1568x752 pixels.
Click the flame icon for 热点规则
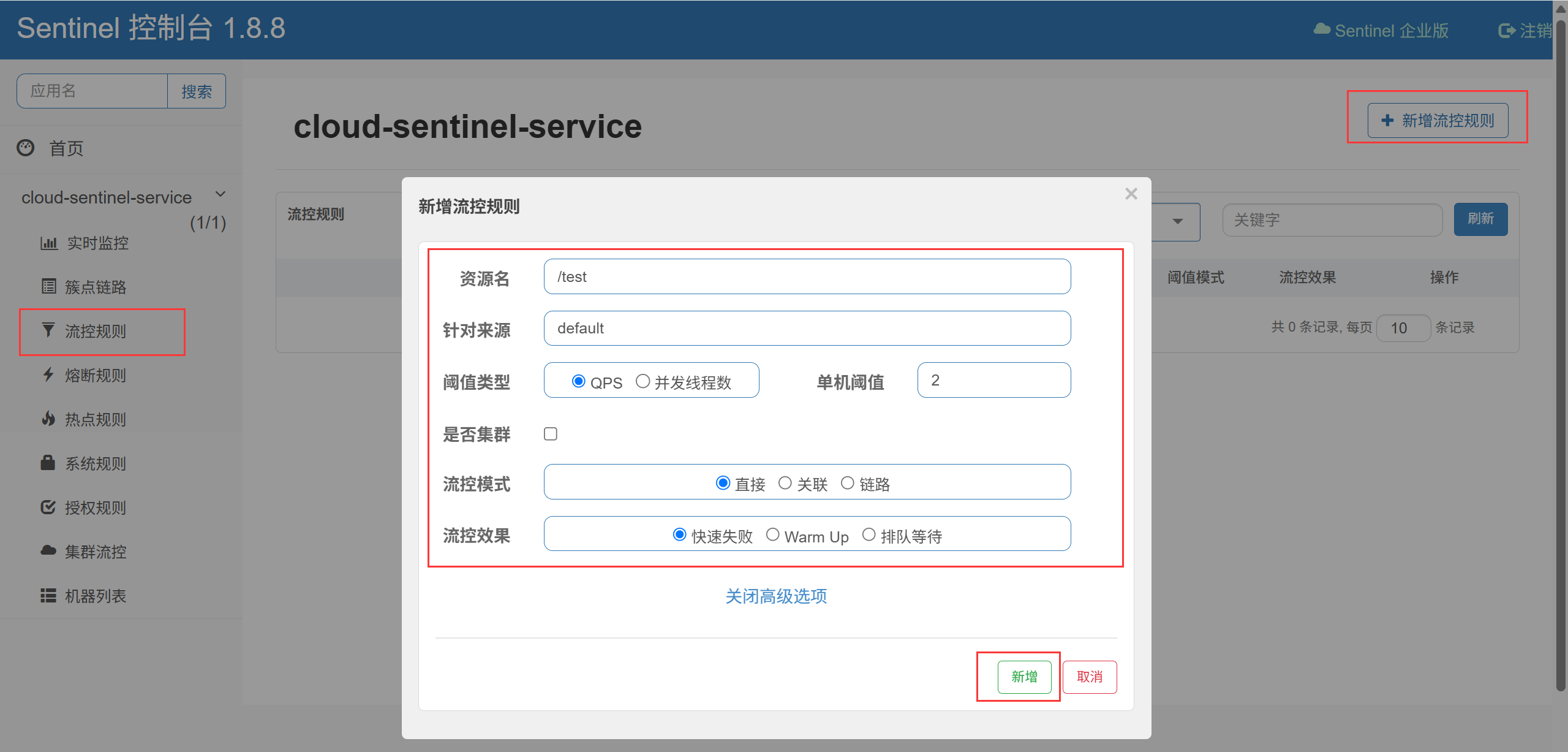point(48,419)
